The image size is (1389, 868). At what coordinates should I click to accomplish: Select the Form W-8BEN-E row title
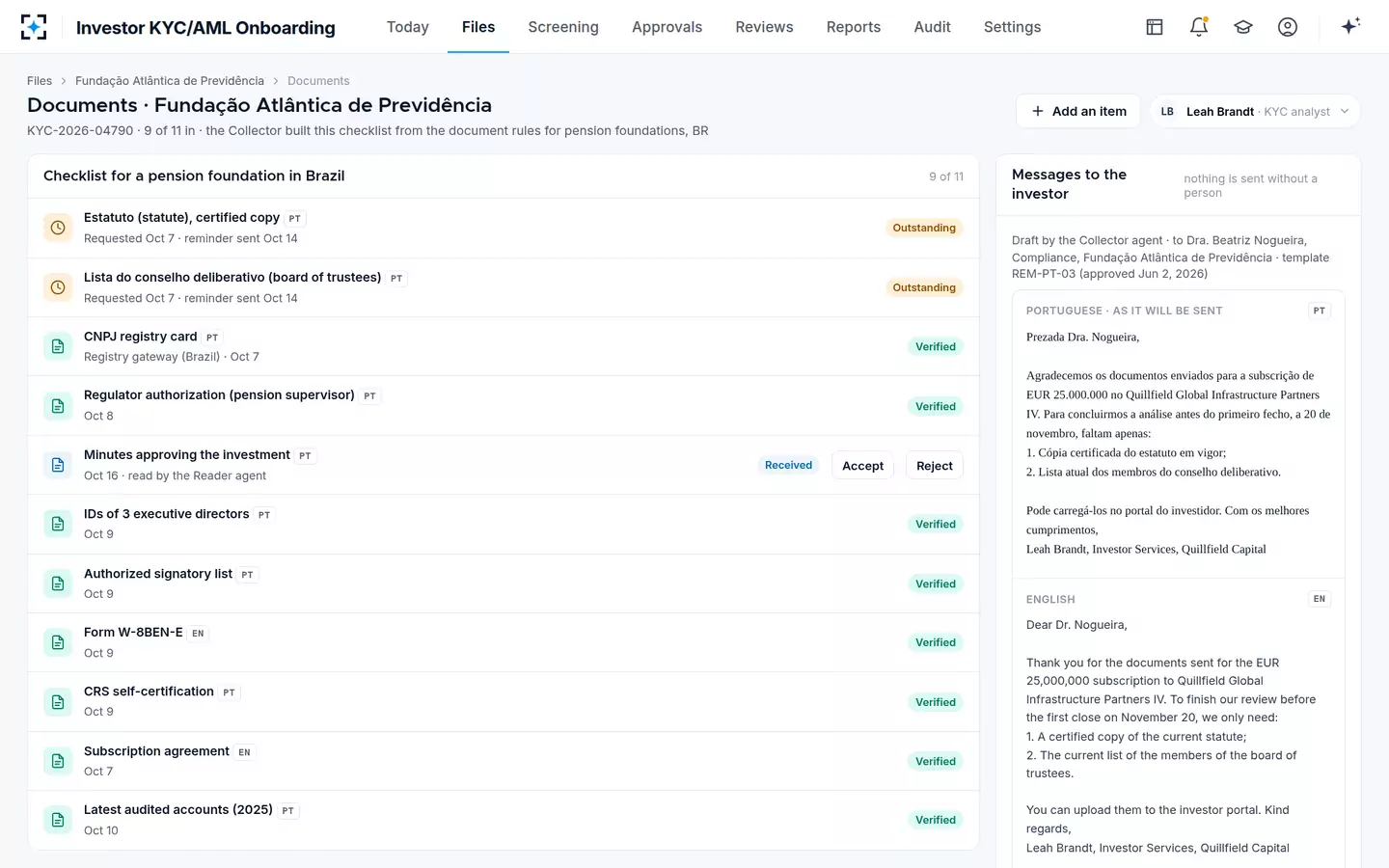(x=133, y=633)
